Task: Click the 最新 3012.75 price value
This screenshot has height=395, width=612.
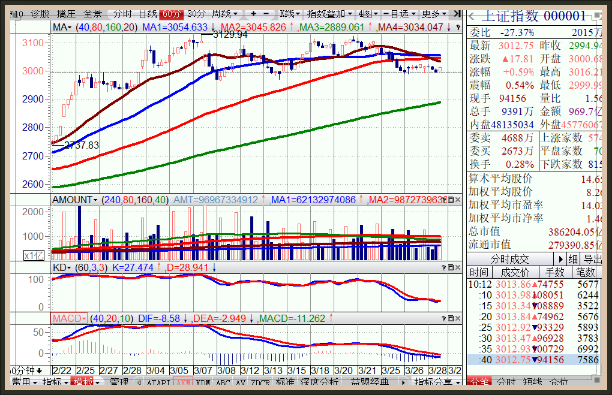Action: (x=516, y=46)
